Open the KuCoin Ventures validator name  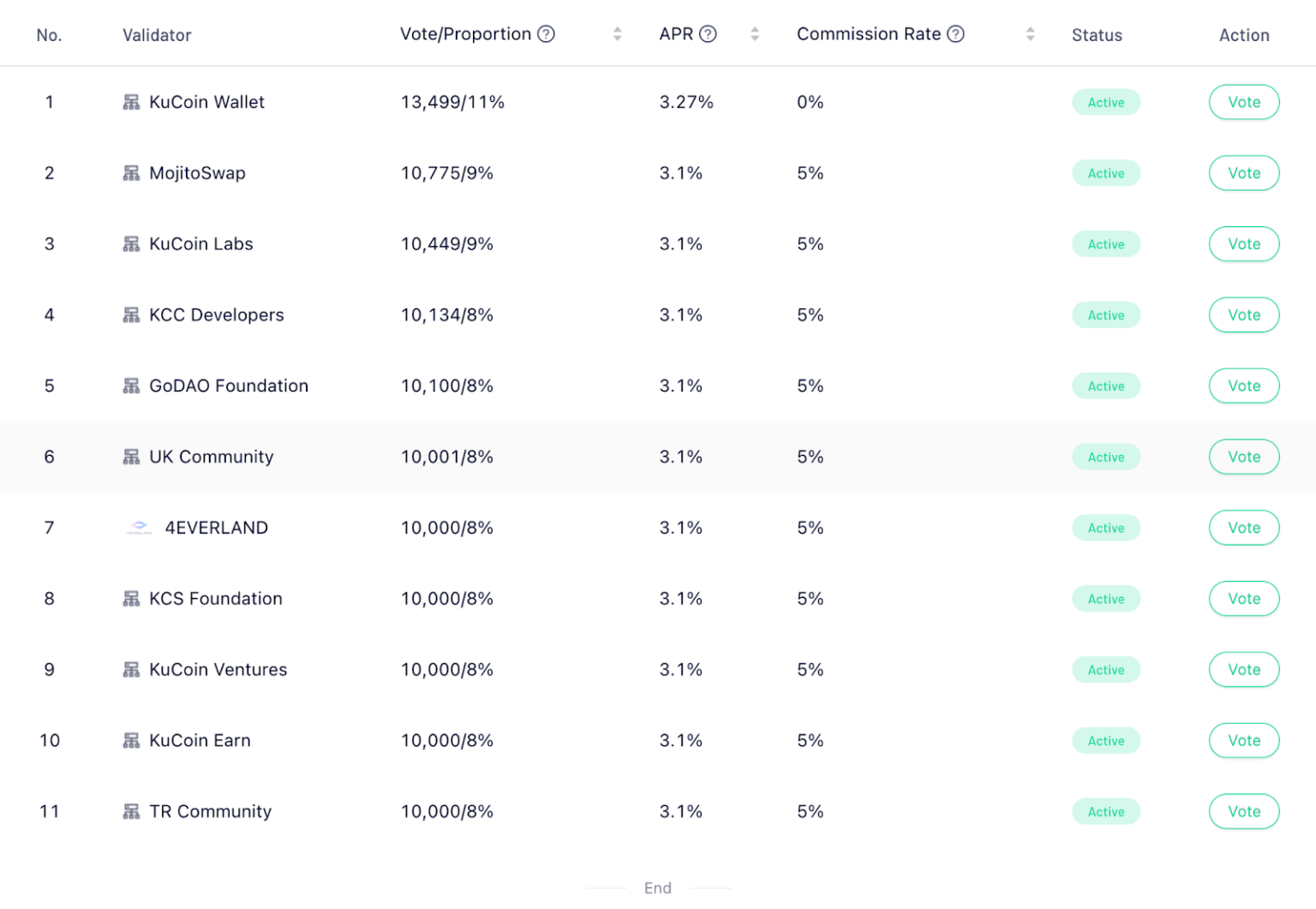(x=218, y=670)
